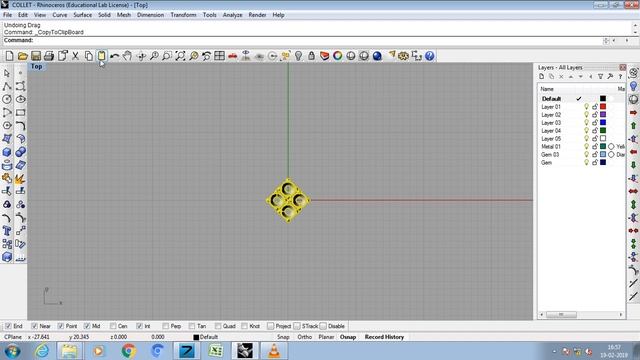Toggle Ortho in status bar
This screenshot has width=640, height=360.
(x=304, y=337)
